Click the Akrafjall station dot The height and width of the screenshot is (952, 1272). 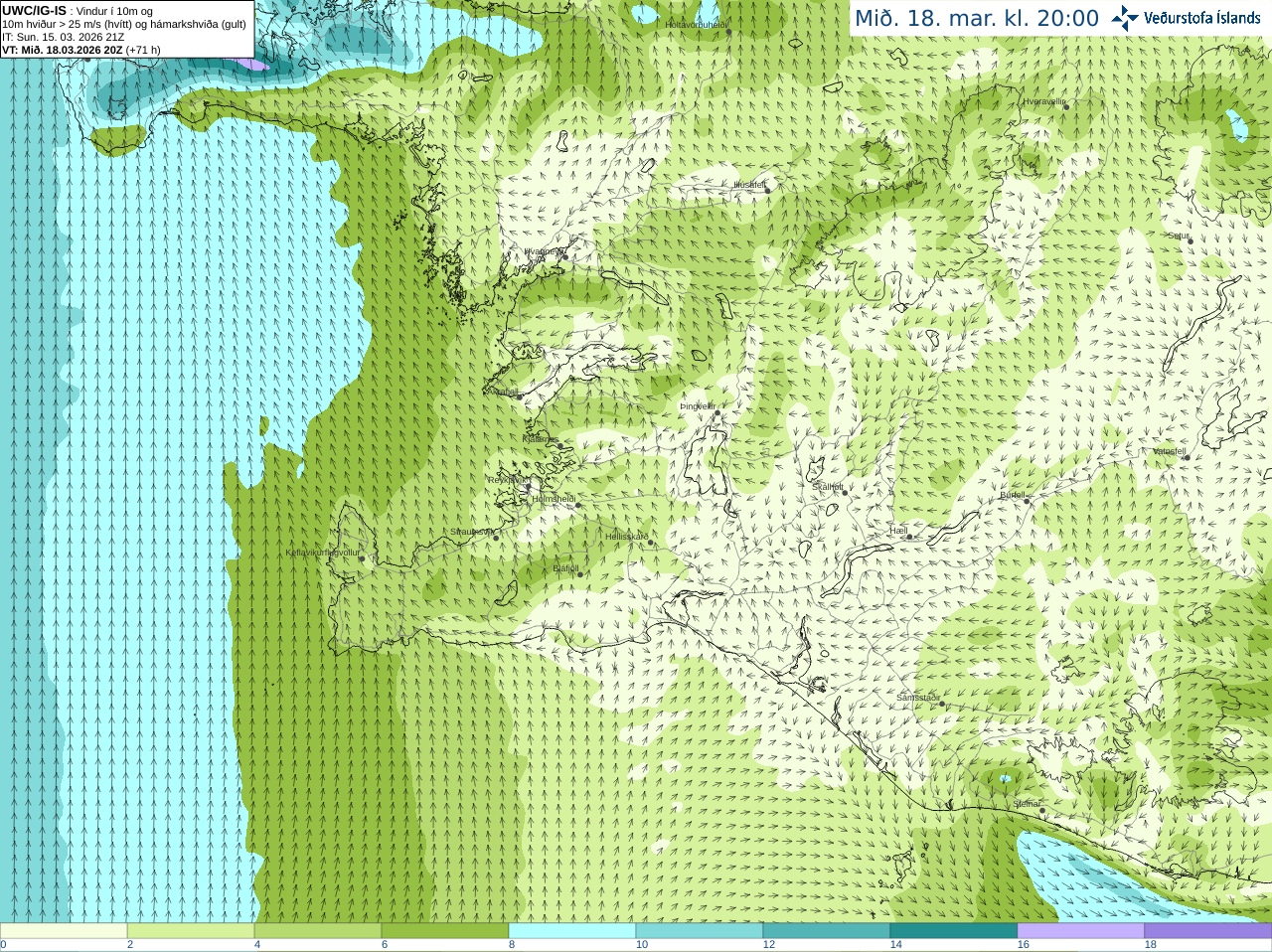tap(519, 397)
